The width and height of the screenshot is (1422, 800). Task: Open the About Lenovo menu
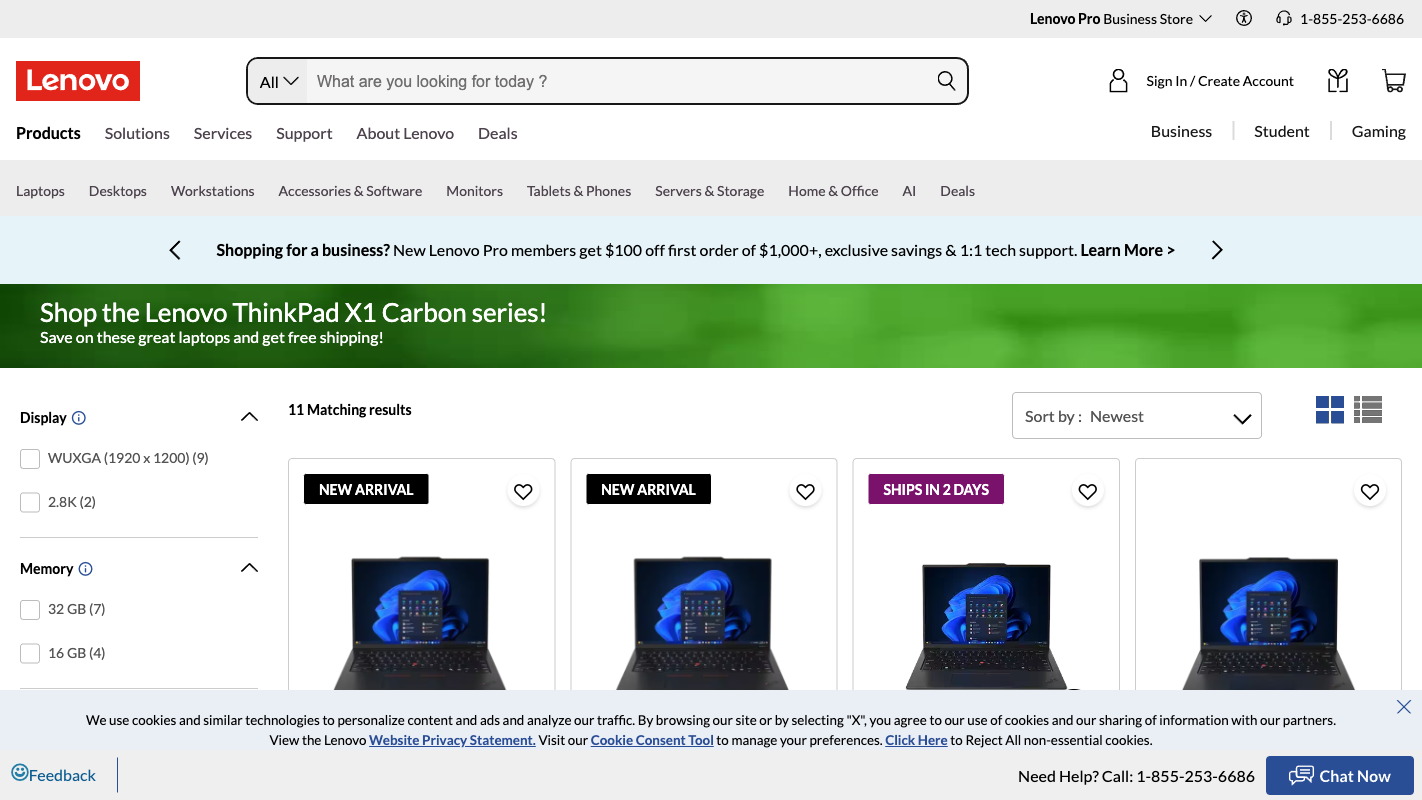pos(405,133)
